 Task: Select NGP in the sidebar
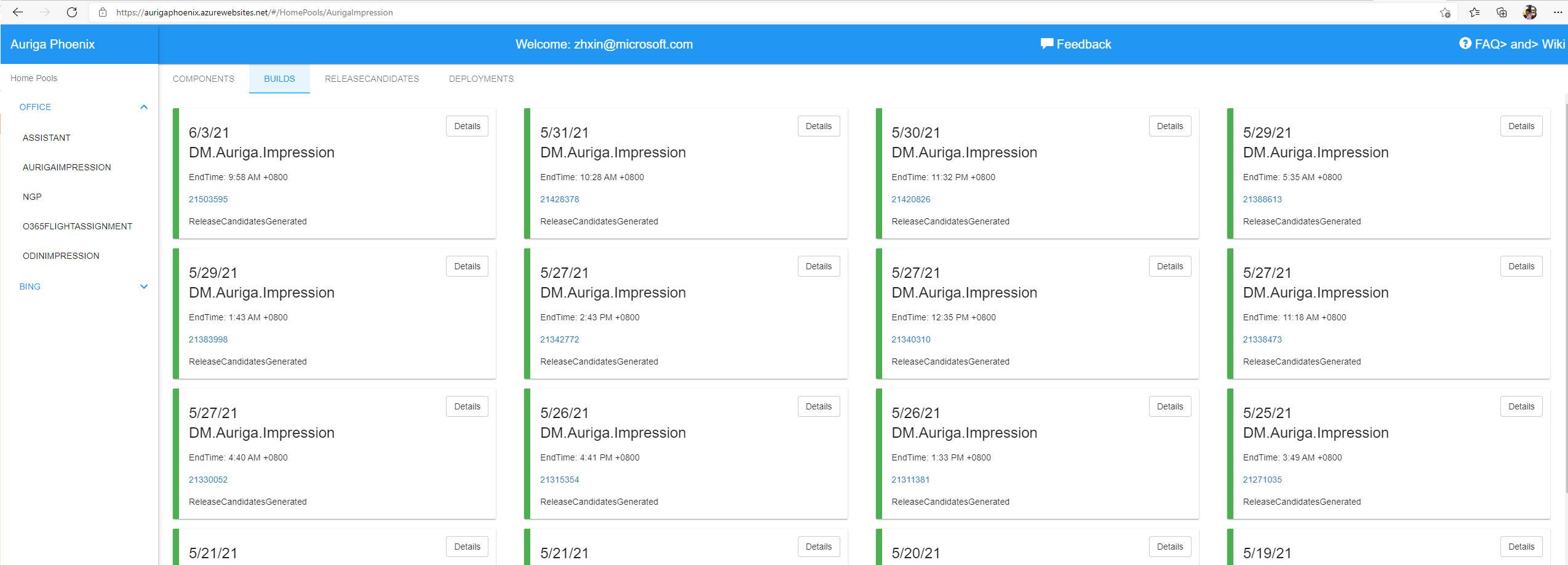click(x=32, y=197)
